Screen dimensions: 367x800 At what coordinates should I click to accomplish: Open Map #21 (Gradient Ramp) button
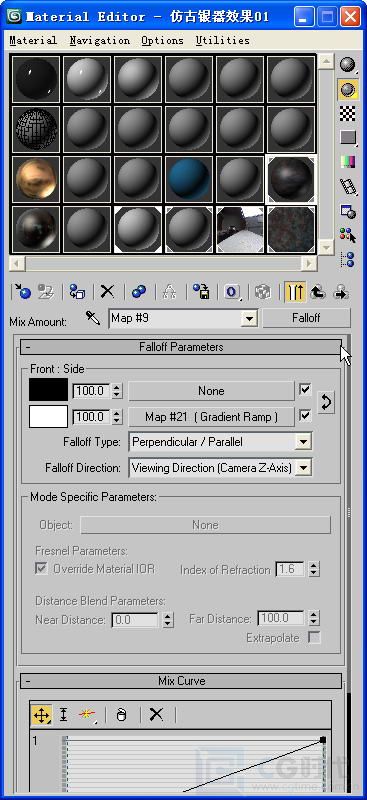[x=211, y=417]
